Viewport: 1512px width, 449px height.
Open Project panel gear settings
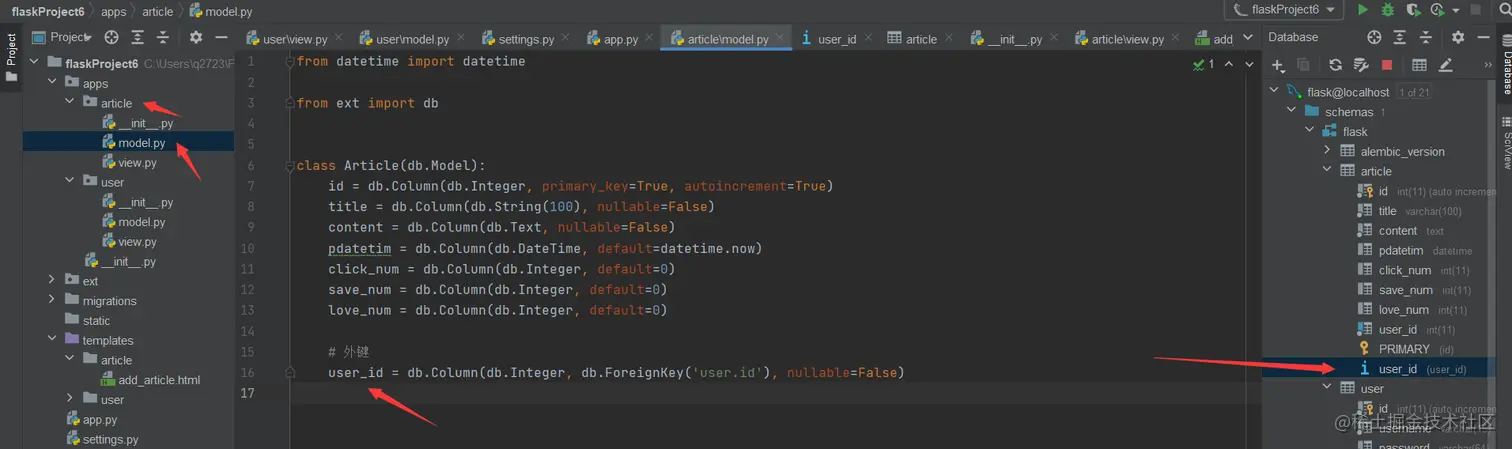coord(196,37)
